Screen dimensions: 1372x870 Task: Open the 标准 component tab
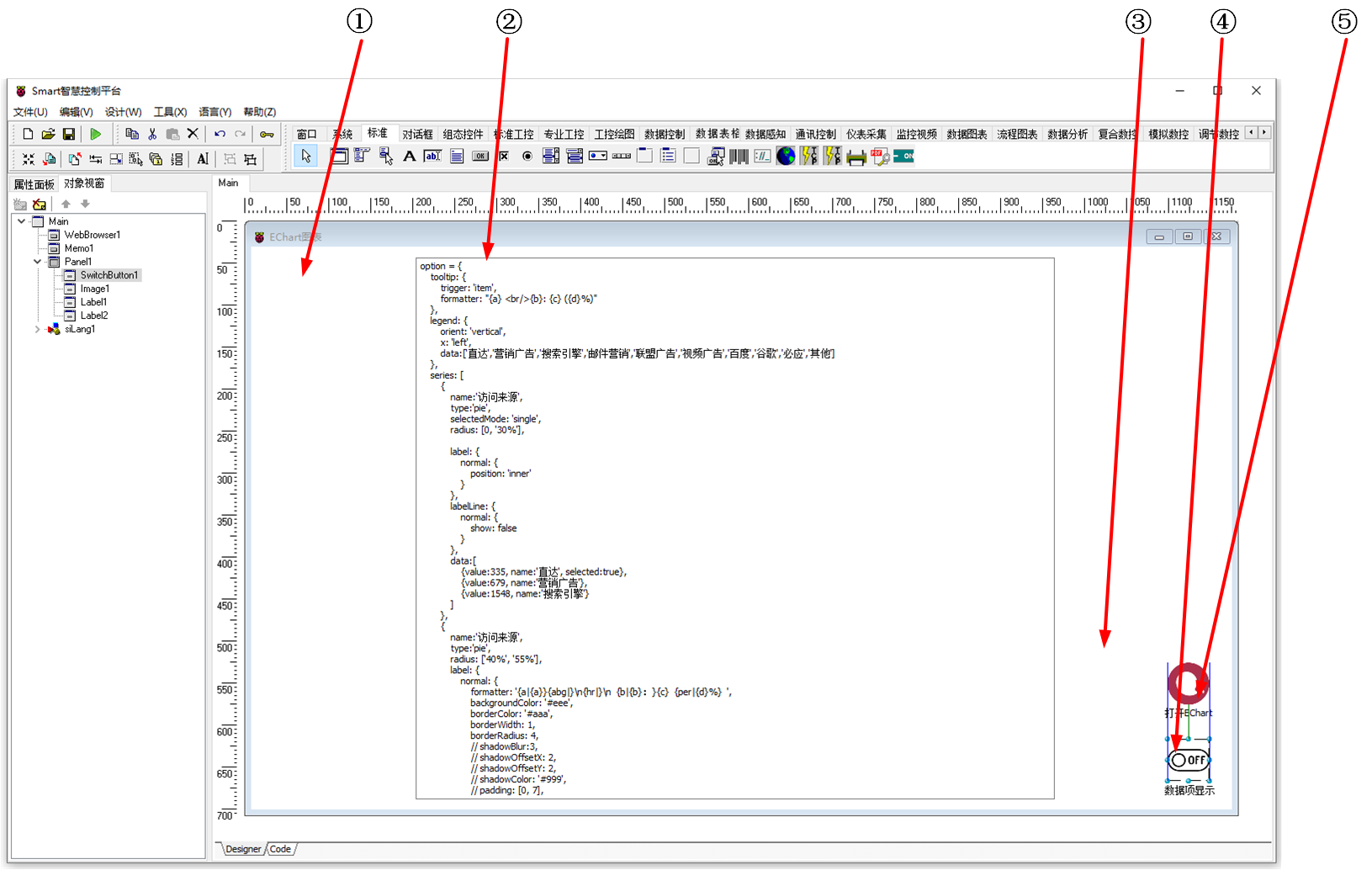(x=377, y=133)
